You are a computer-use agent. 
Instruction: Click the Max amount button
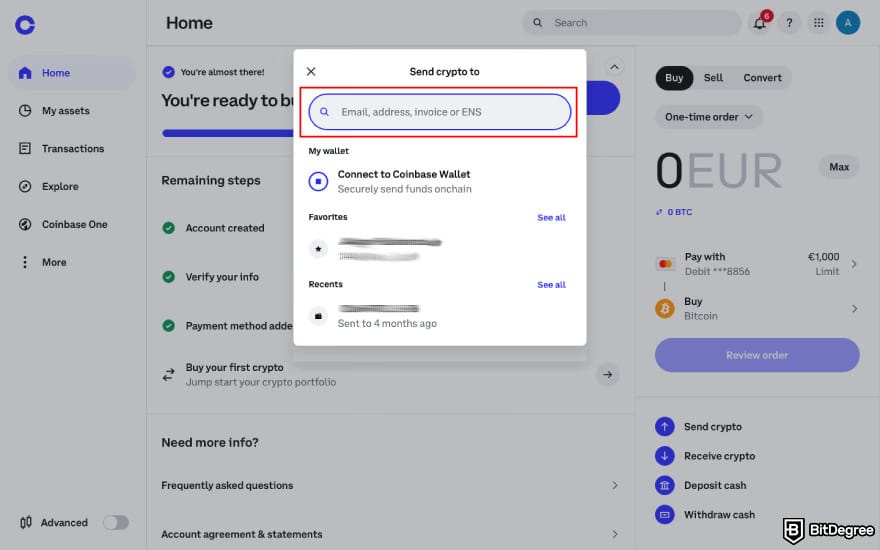(x=838, y=167)
